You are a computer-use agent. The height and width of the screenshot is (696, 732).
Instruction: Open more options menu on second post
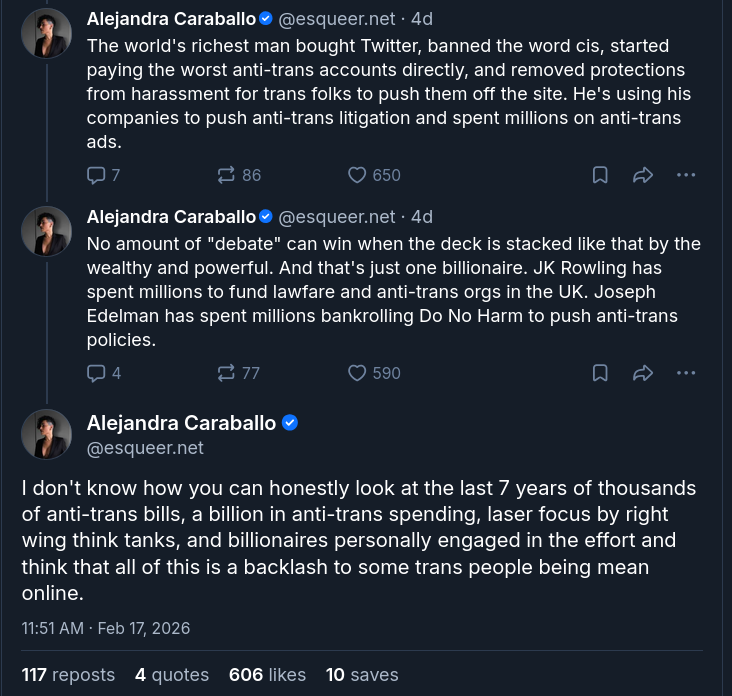coord(686,373)
